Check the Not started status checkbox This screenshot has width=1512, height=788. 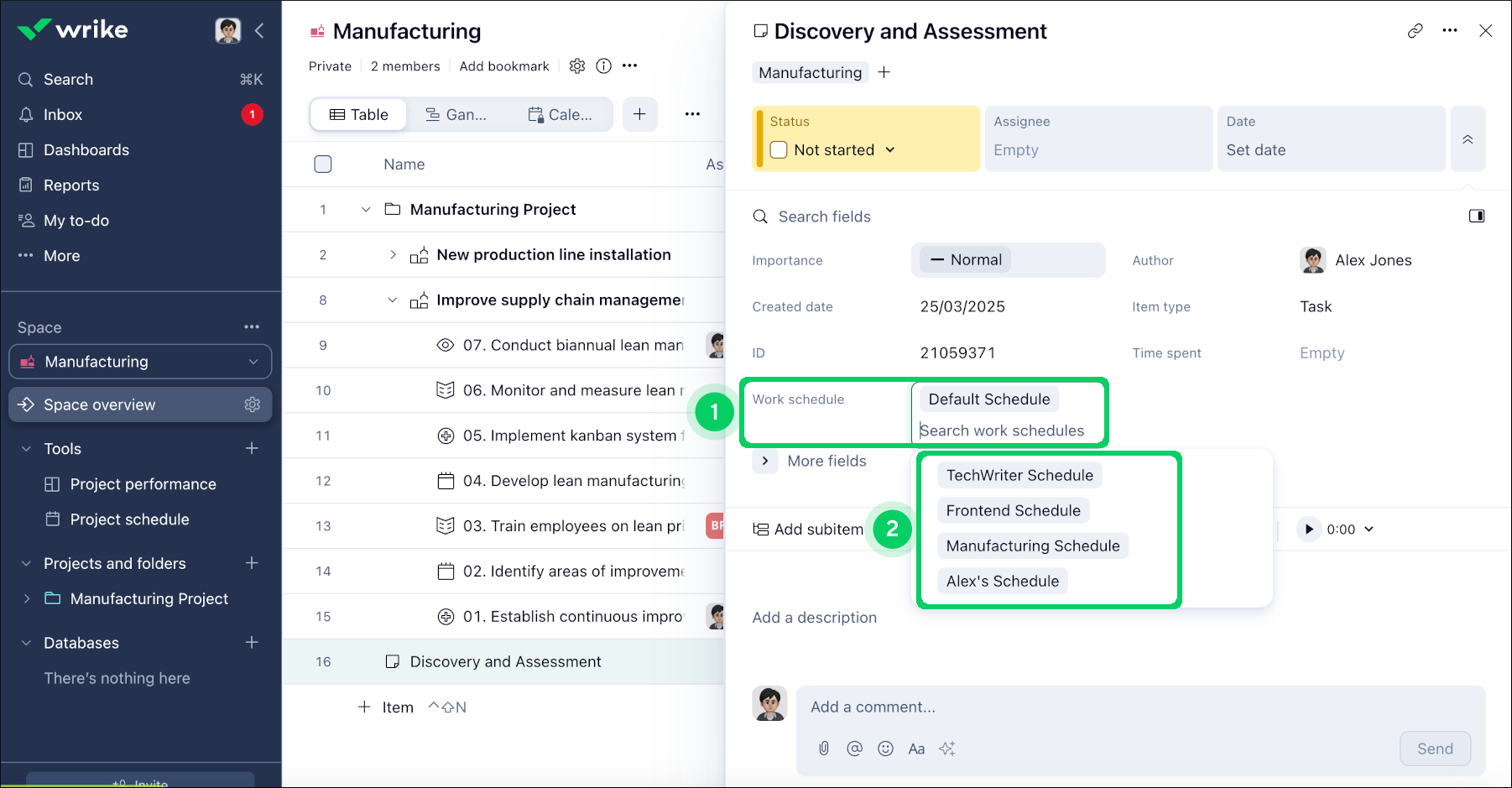779,149
